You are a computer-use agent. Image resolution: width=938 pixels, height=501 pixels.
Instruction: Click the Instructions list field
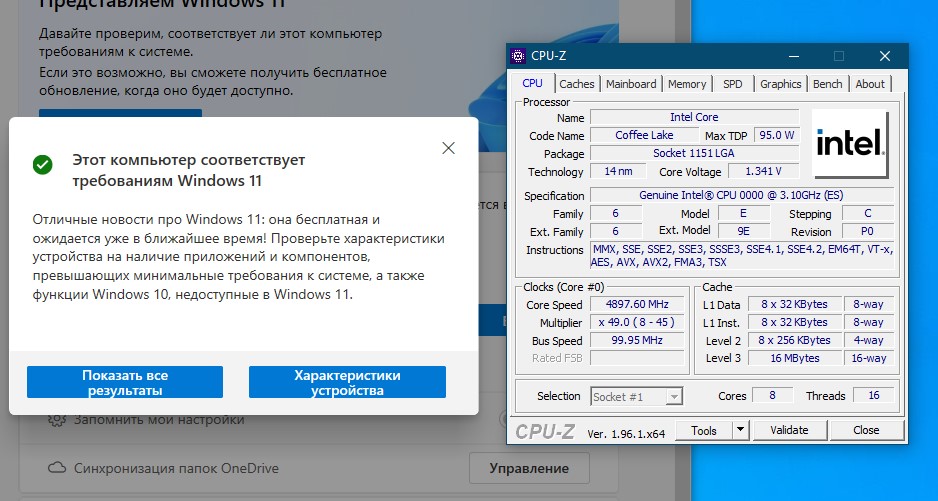742,256
